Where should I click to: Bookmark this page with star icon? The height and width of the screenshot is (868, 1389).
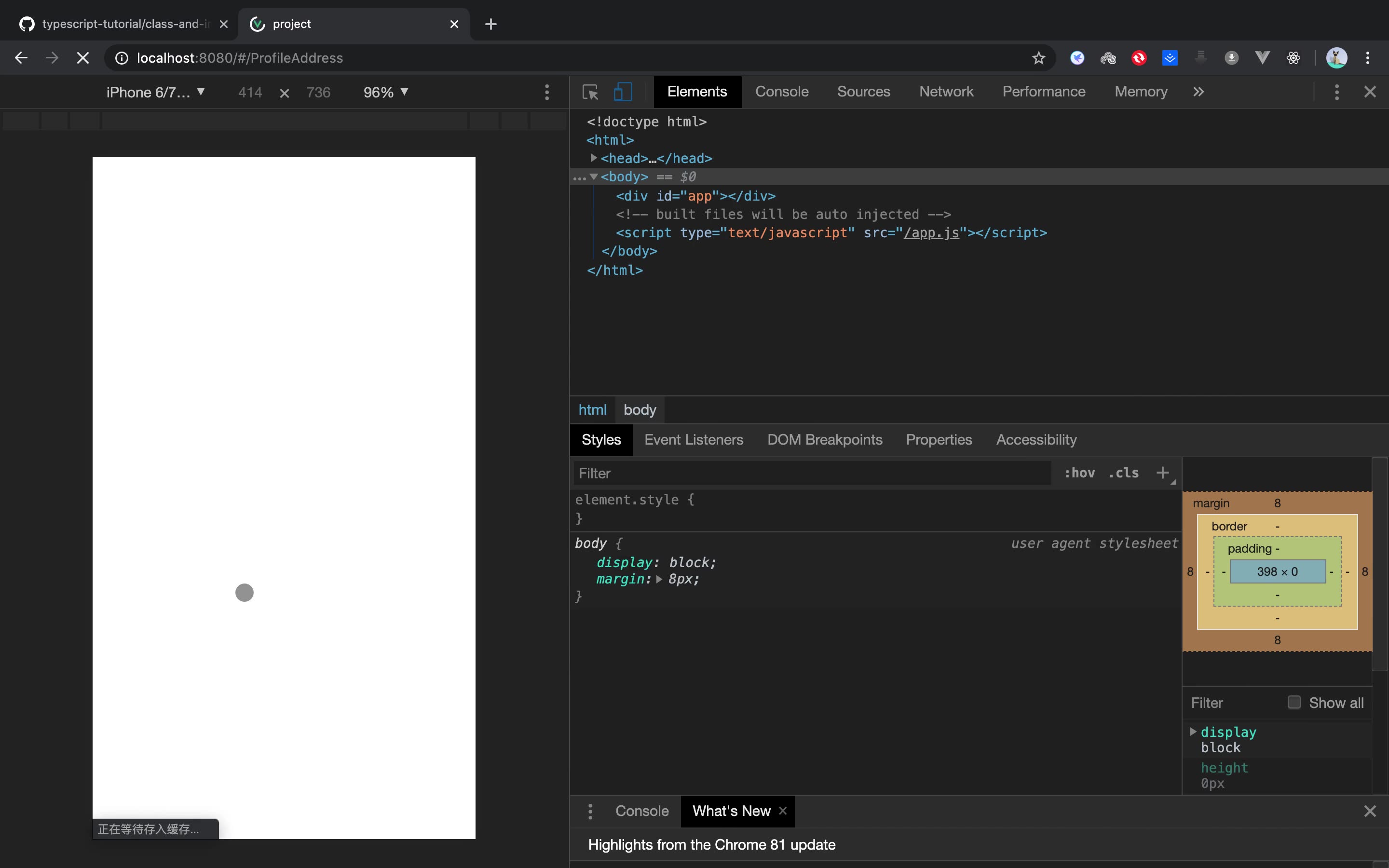(1038, 58)
